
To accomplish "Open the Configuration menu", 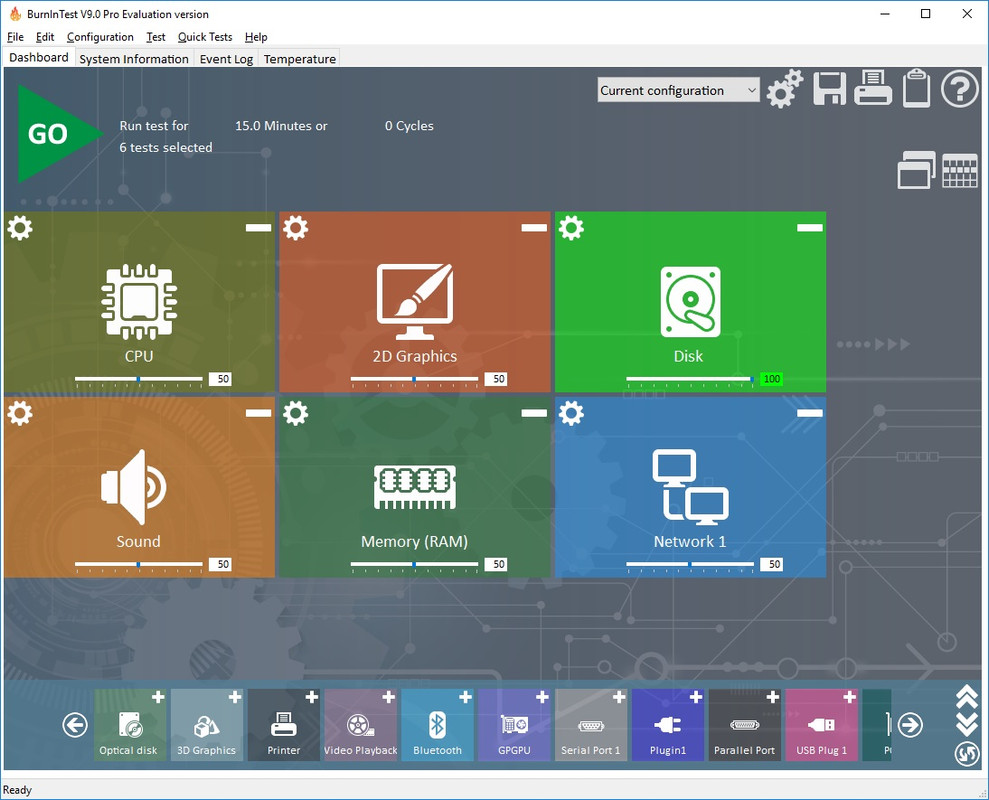I will (x=100, y=37).
